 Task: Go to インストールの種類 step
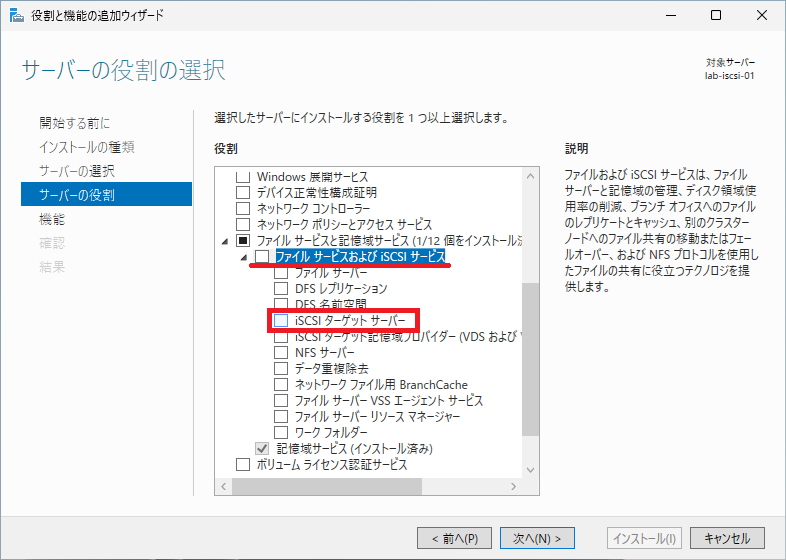point(87,147)
